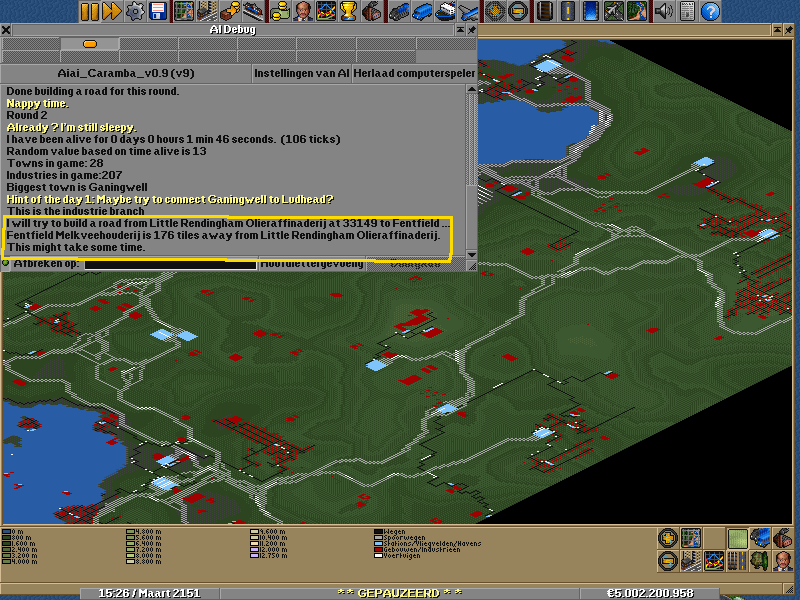800x600 pixels.
Task: Click the pause game button
Action: (x=89, y=11)
